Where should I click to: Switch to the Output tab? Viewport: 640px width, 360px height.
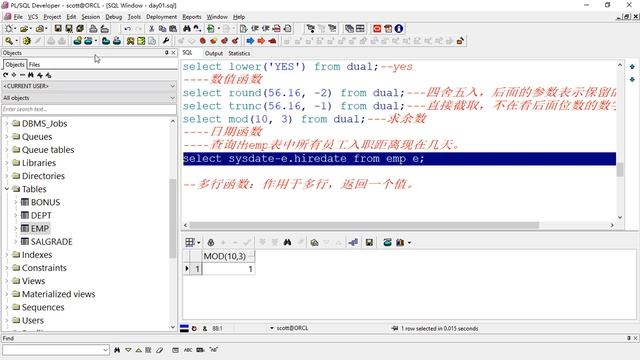point(213,53)
